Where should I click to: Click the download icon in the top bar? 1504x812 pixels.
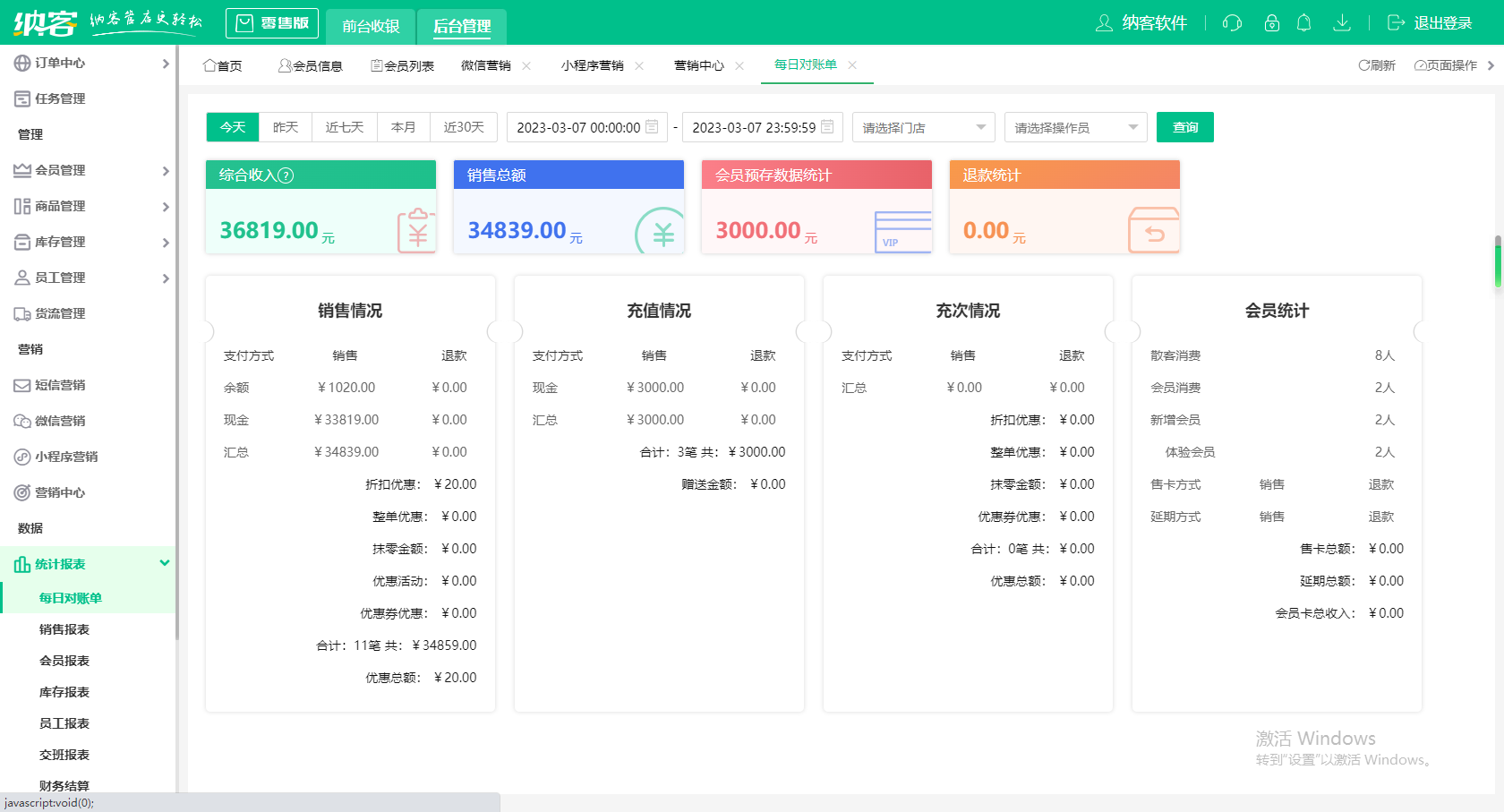click(x=1342, y=23)
